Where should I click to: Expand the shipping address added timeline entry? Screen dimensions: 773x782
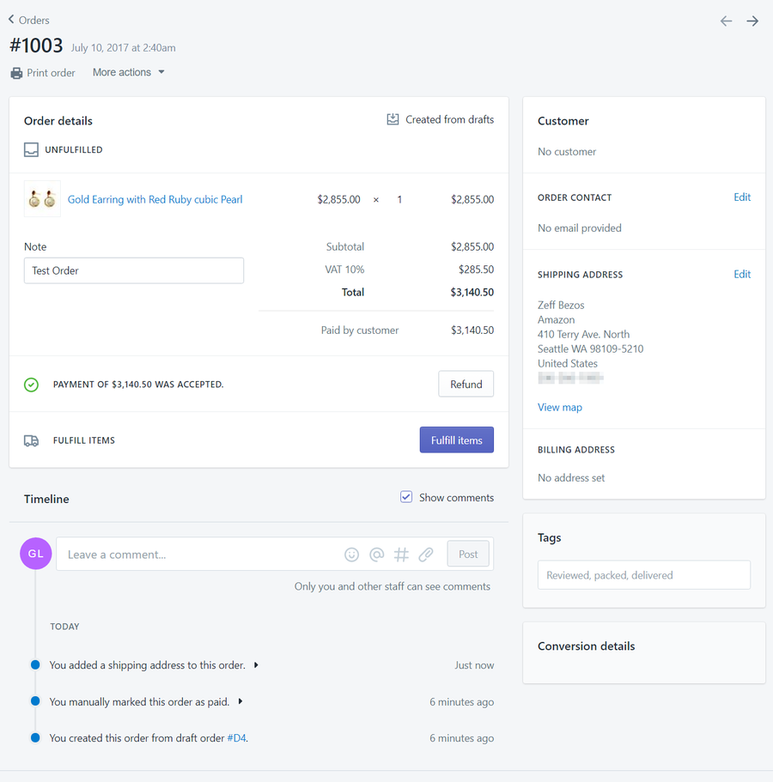[x=256, y=665]
